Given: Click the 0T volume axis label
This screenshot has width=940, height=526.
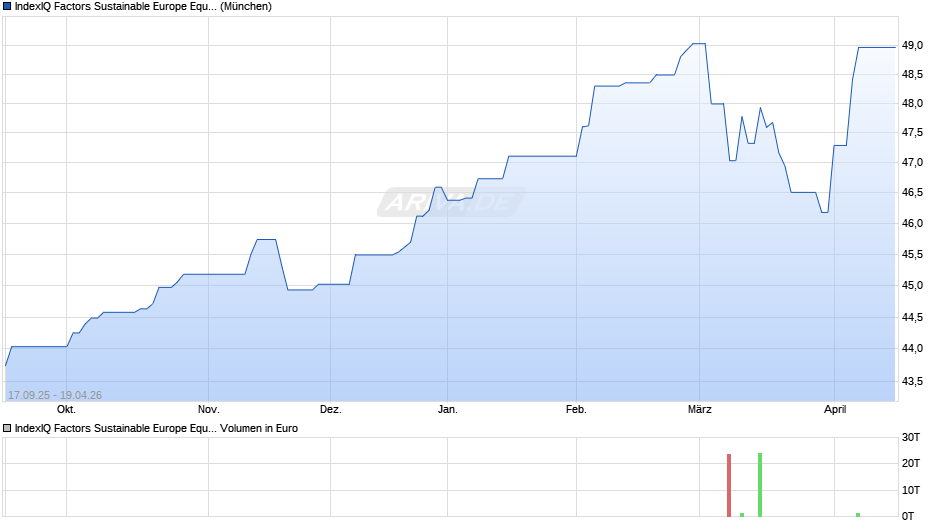Looking at the screenshot, I should 908,516.
